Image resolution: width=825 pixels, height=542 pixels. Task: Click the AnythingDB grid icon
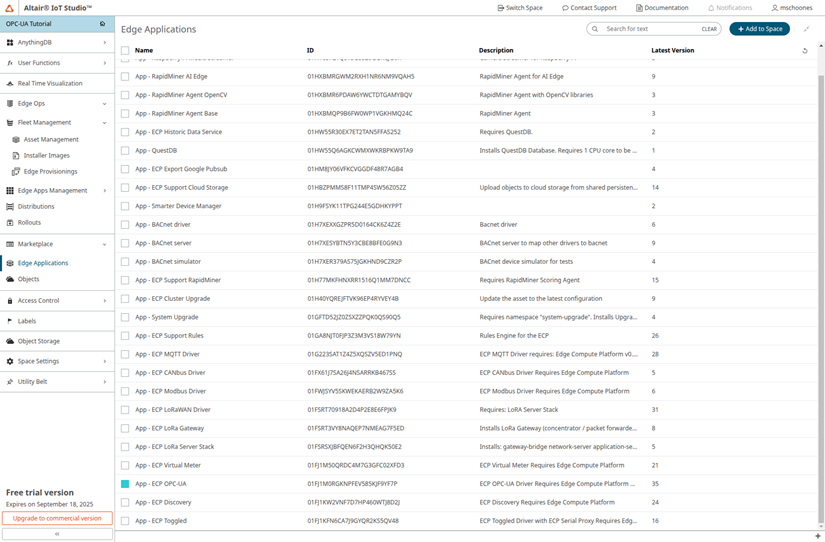pyautogui.click(x=9, y=43)
